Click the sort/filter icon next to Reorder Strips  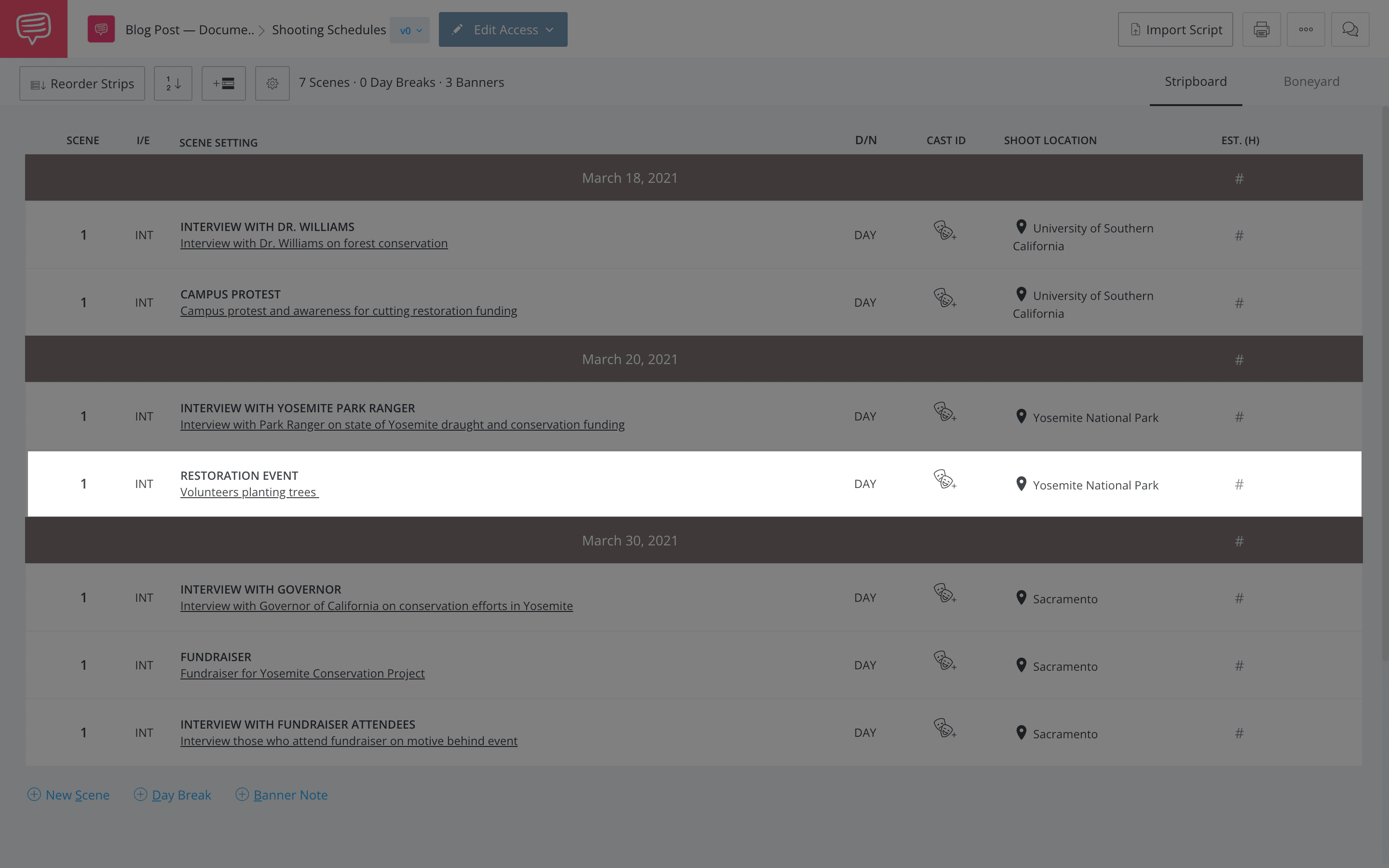click(x=173, y=82)
